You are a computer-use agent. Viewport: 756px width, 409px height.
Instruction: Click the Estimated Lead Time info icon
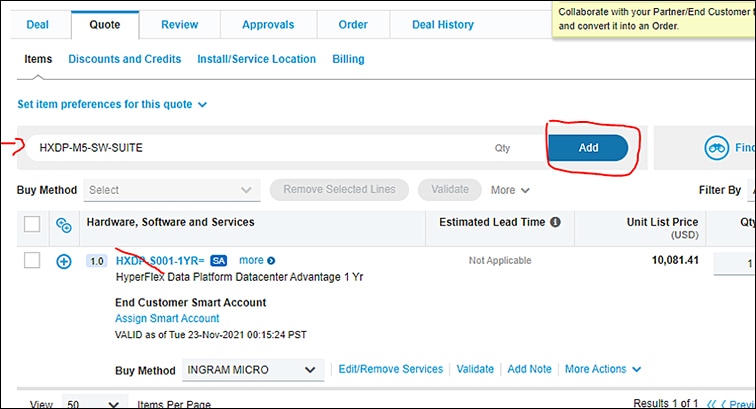coord(555,222)
